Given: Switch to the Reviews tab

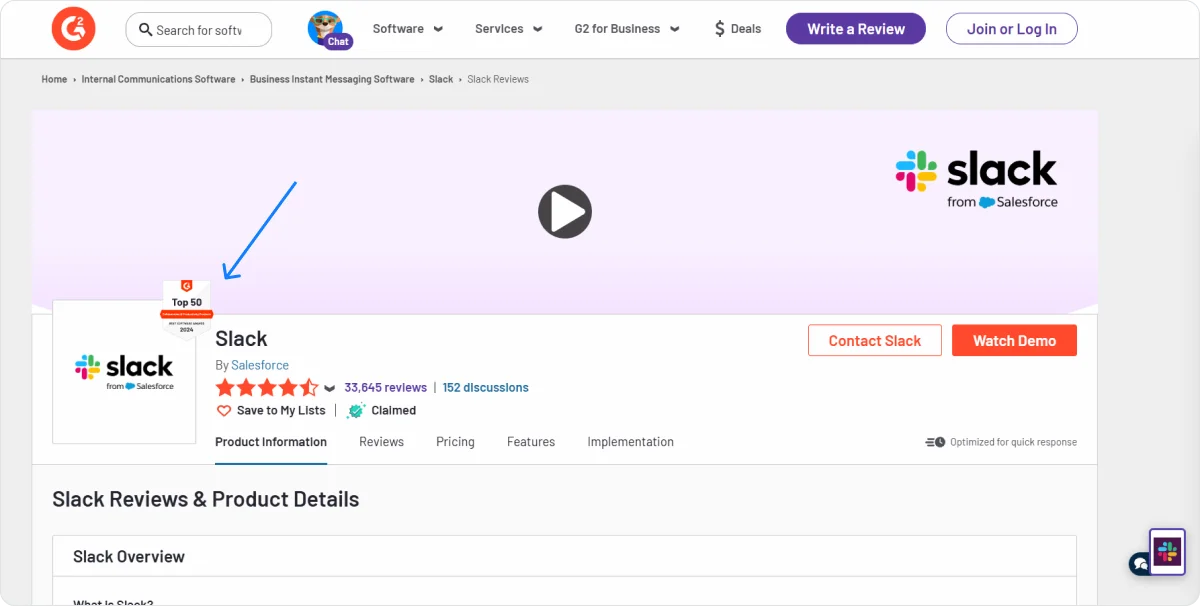Looking at the screenshot, I should pos(381,442).
